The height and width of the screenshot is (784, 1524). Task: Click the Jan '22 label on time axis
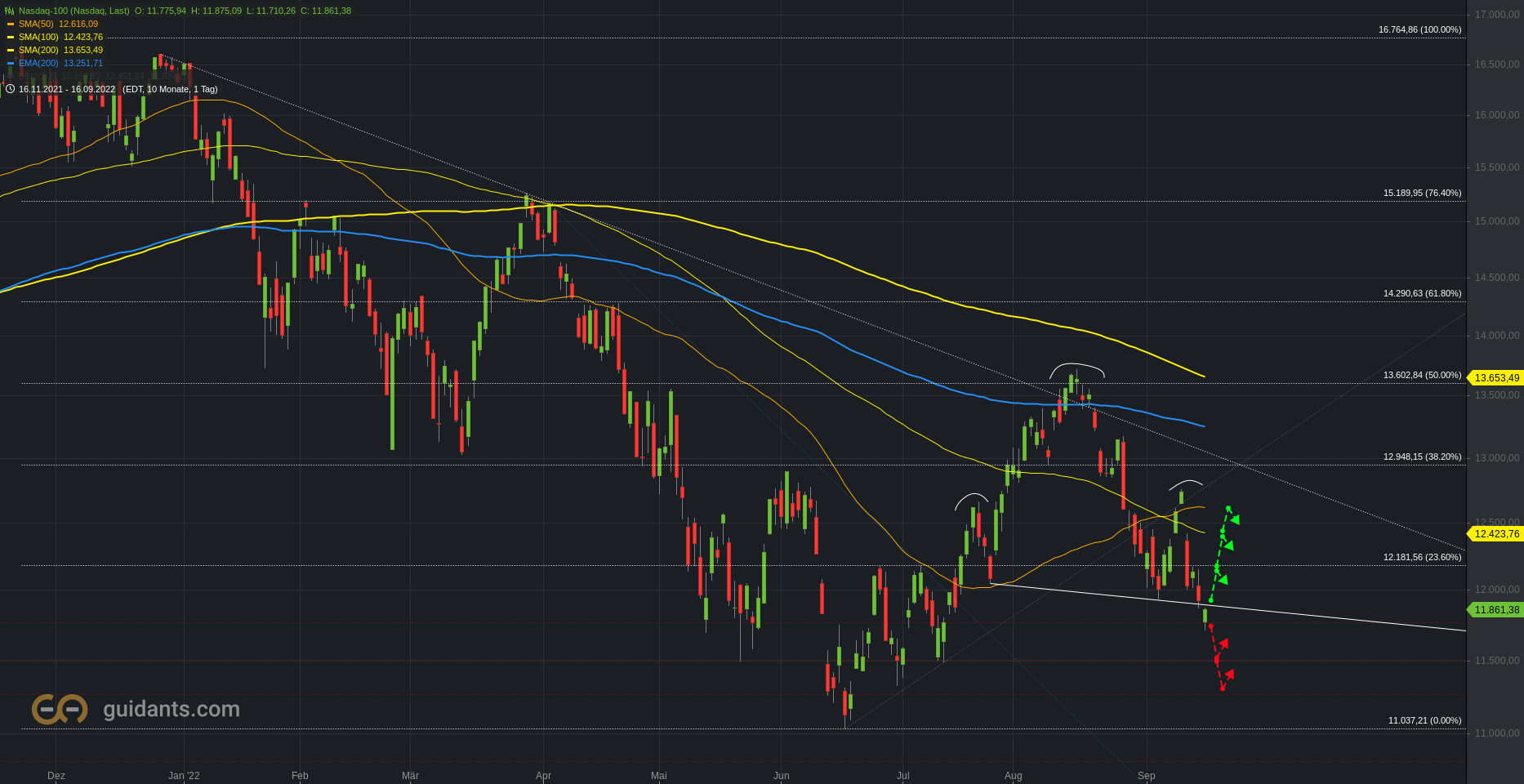184,776
